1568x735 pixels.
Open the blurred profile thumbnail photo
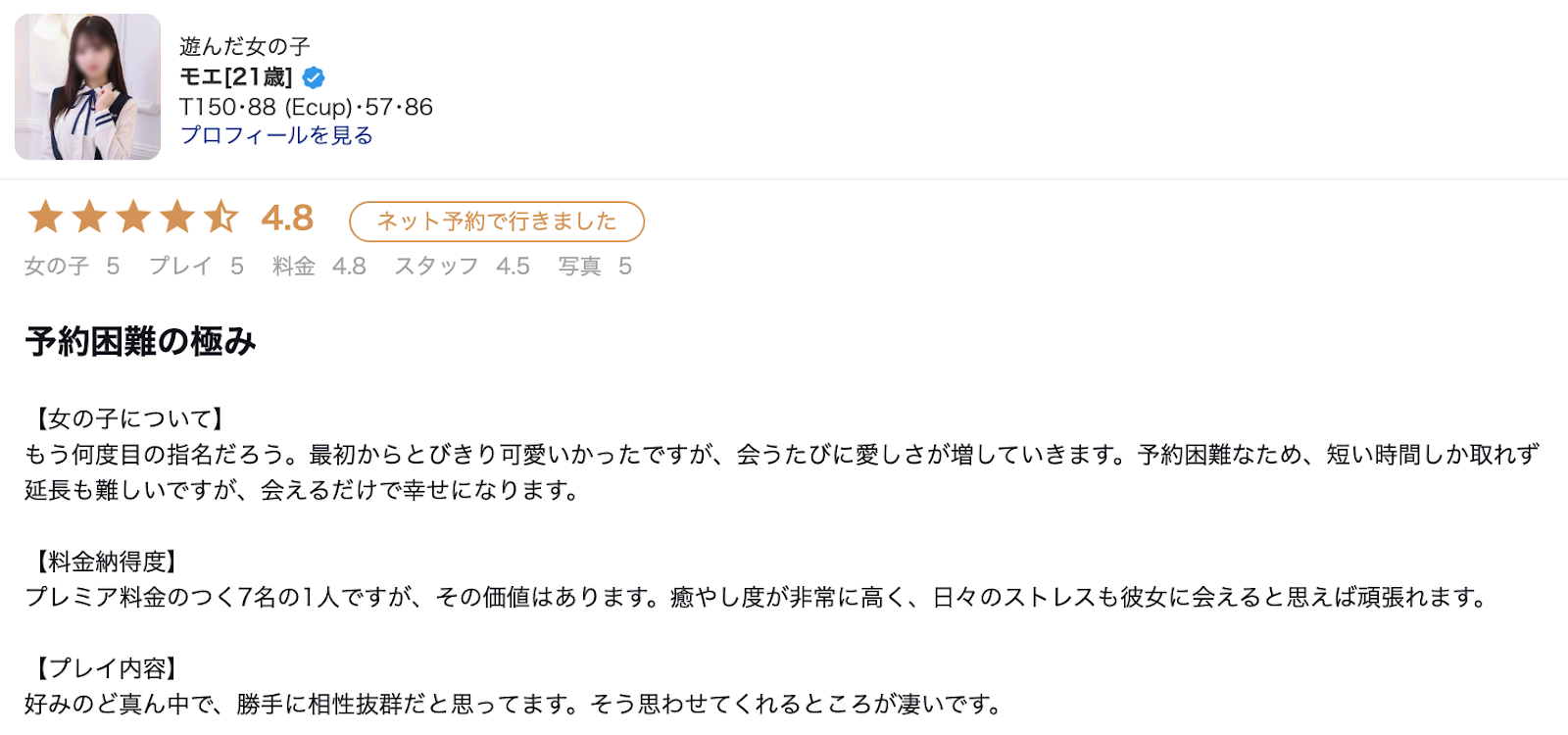click(87, 86)
